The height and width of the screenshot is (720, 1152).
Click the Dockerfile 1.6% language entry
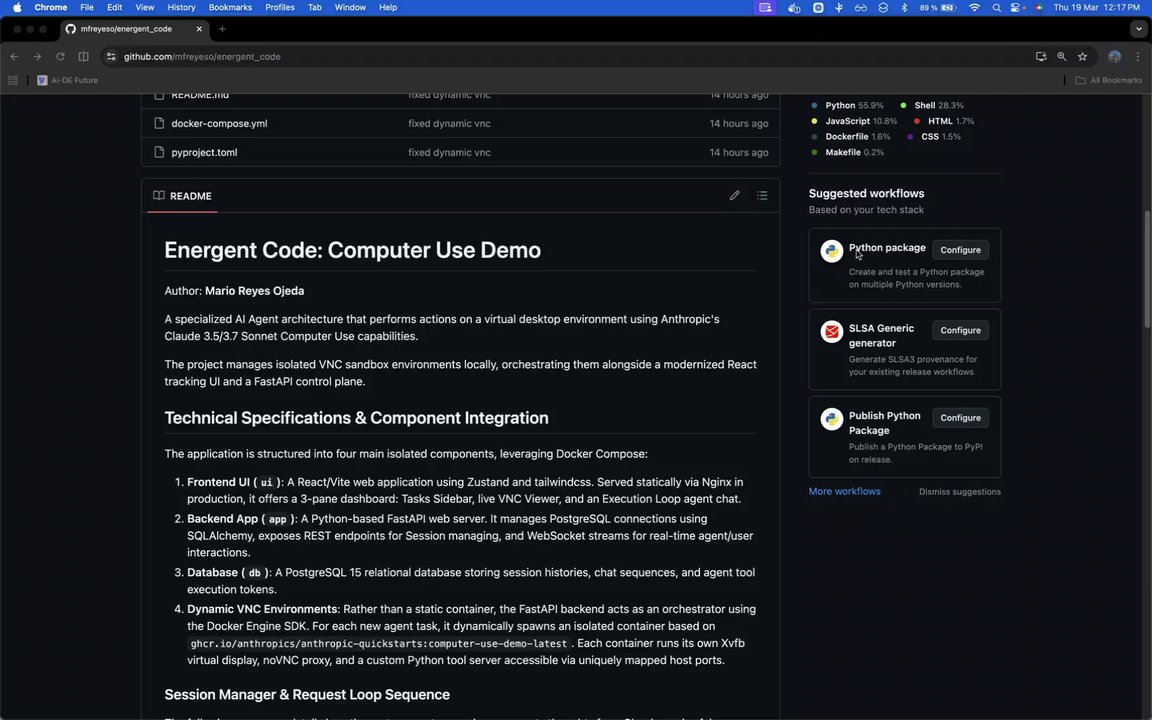click(850, 137)
